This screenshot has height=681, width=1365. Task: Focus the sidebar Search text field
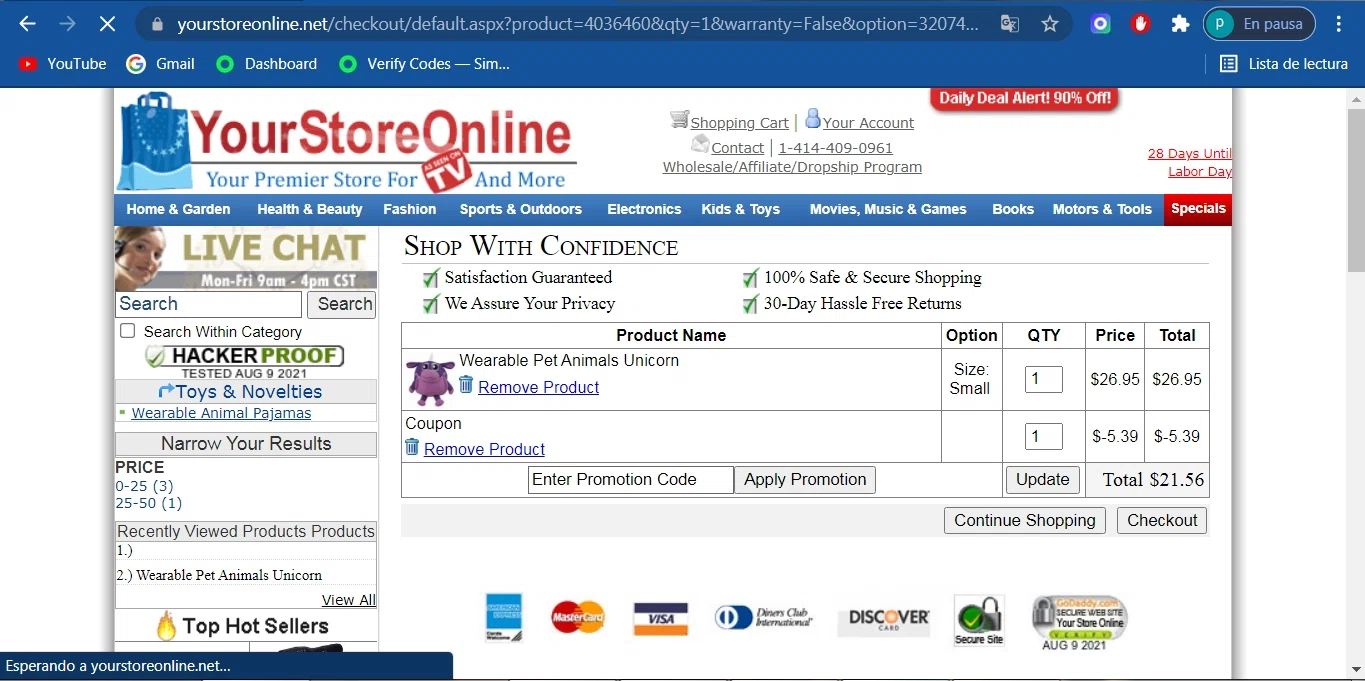coord(209,305)
